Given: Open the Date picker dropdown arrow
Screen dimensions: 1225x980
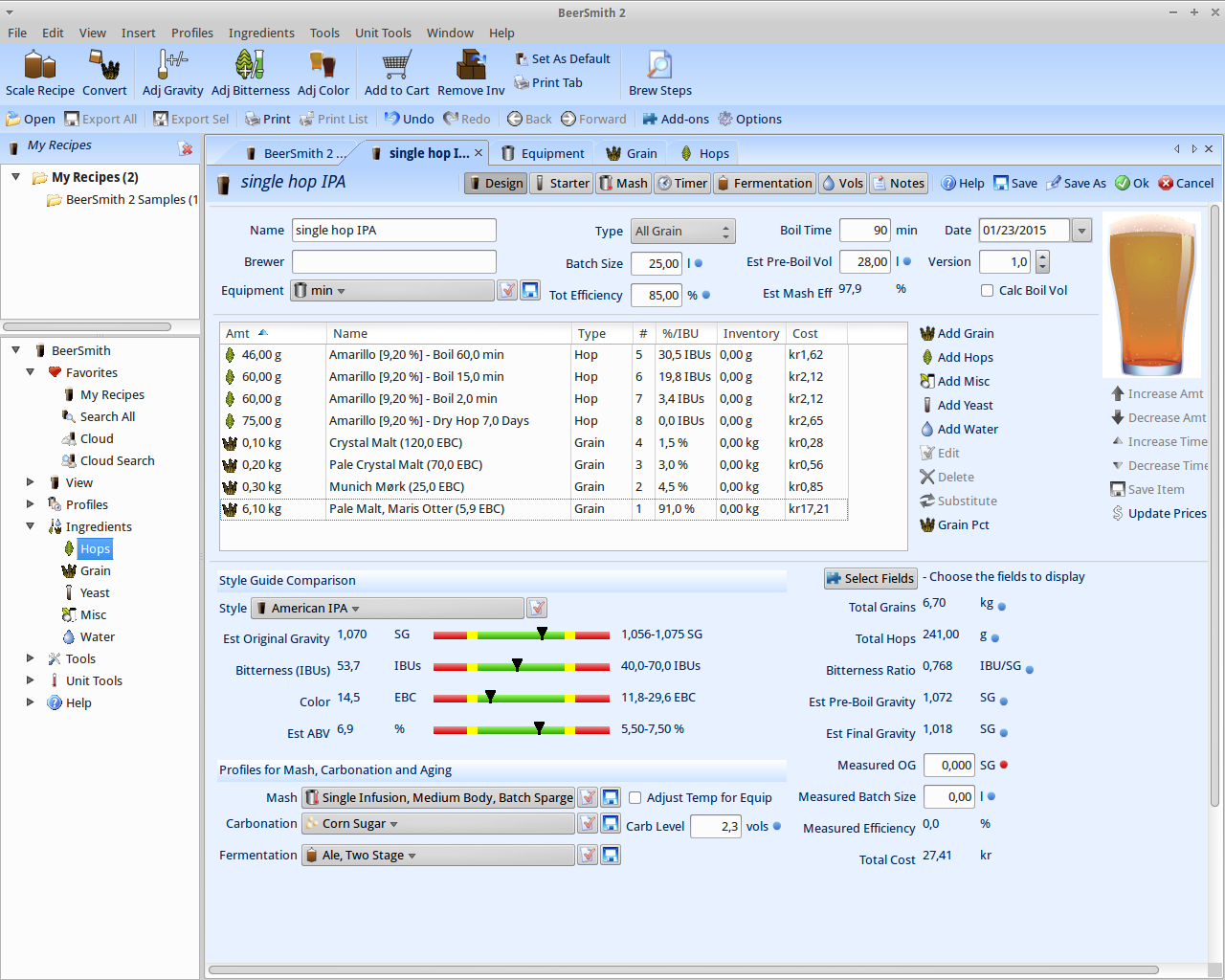Looking at the screenshot, I should pyautogui.click(x=1082, y=231).
